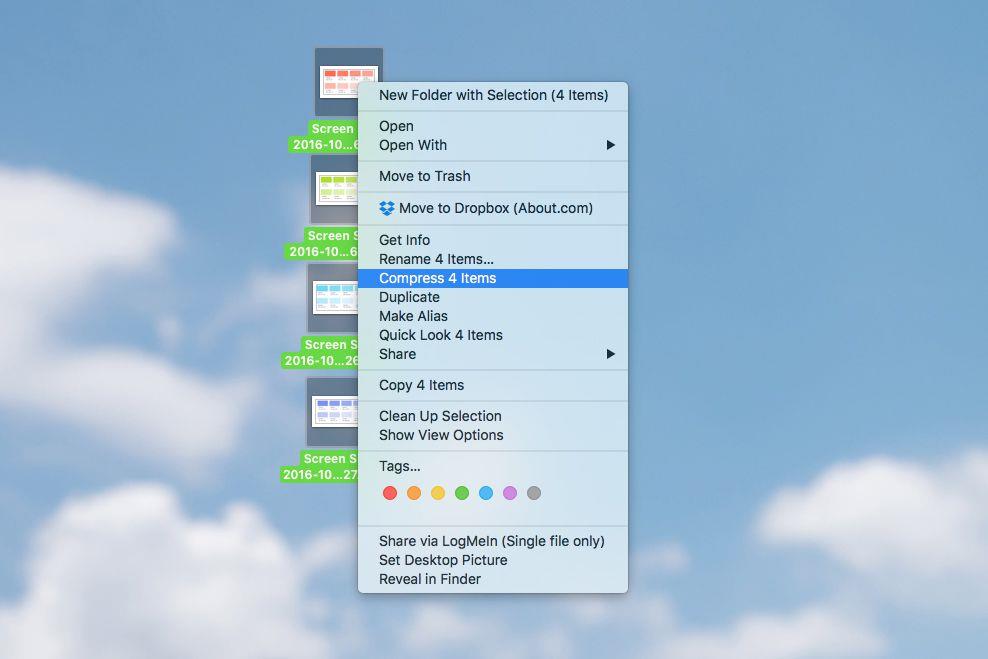988x659 pixels.
Task: Choose Share via LogMeIn (Single file only)
Action: pyautogui.click(x=493, y=541)
